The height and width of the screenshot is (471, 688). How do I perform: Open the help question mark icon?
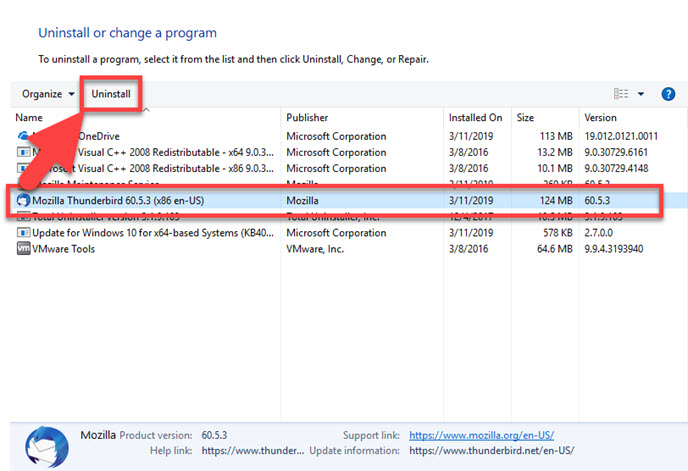(x=668, y=94)
